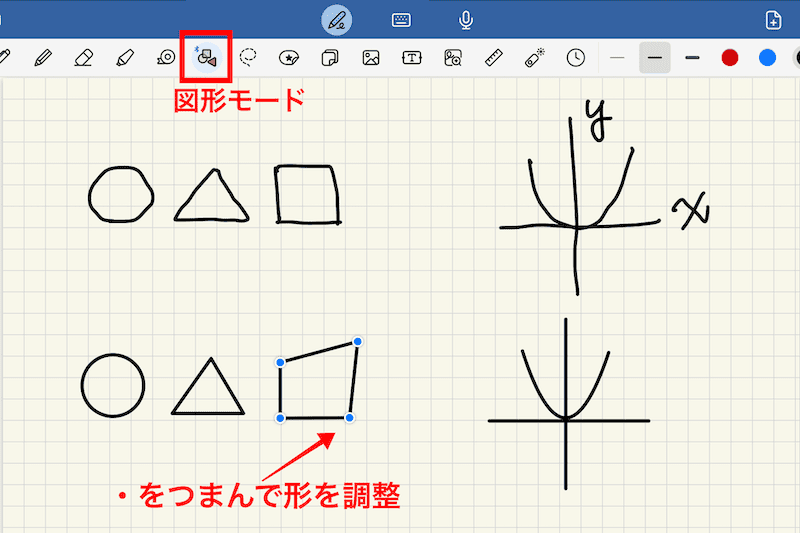Select the thickest stroke width

point(692,58)
